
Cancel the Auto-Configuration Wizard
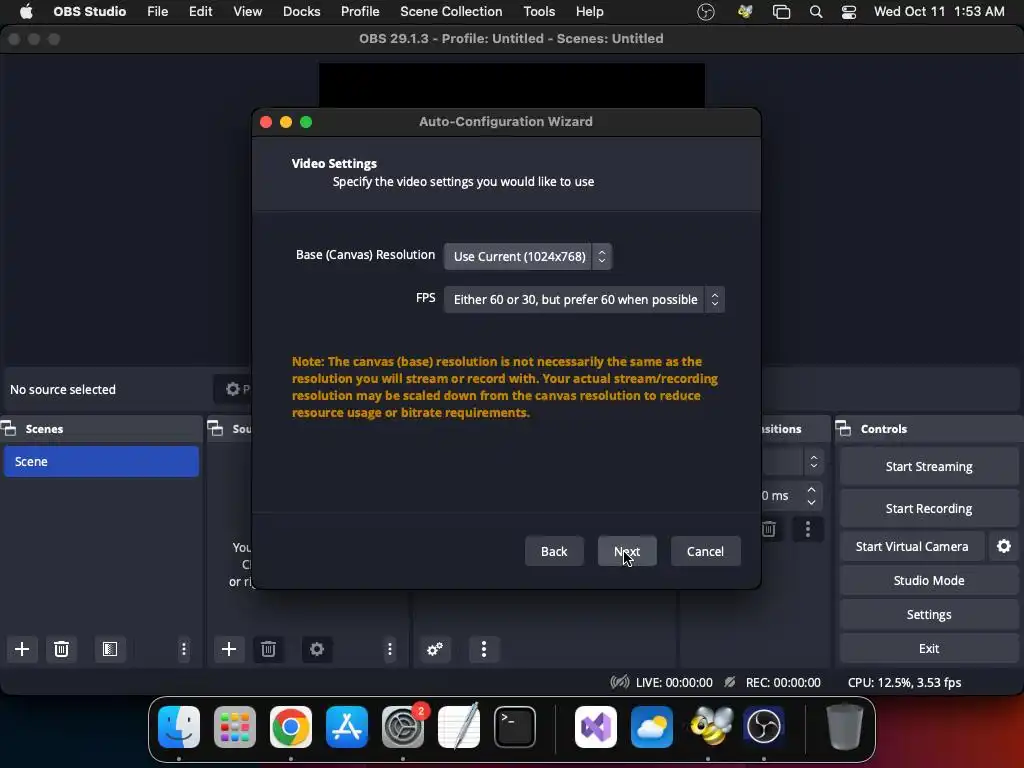click(705, 551)
